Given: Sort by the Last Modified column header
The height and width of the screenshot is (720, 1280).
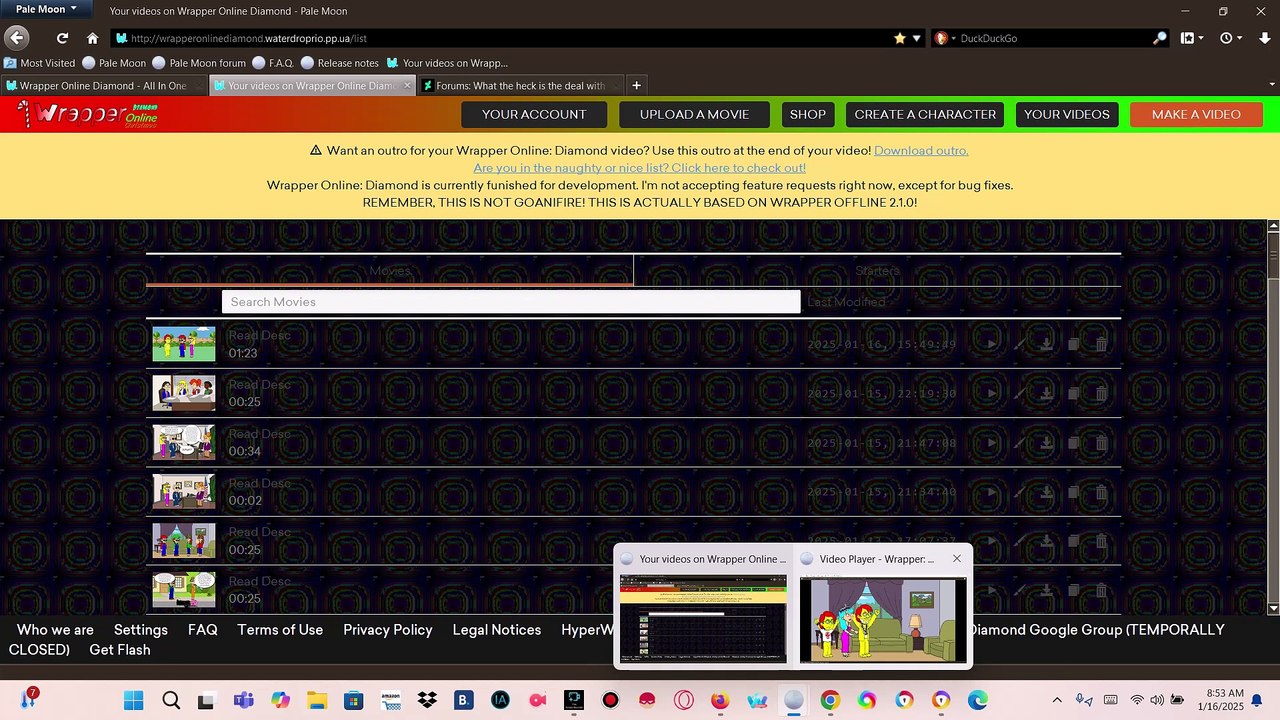Looking at the screenshot, I should click(846, 302).
